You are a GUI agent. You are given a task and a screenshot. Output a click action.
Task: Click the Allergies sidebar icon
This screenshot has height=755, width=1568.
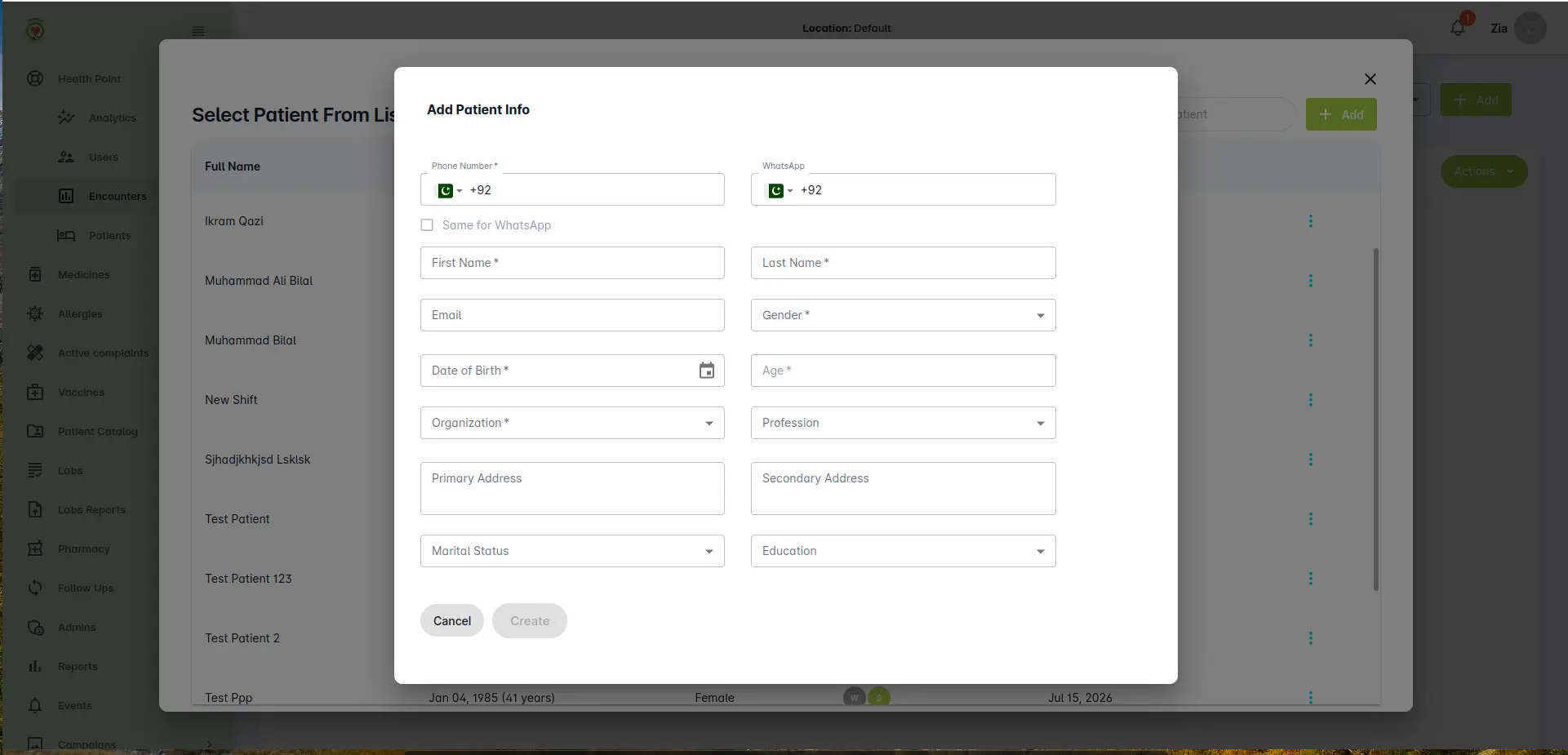tap(35, 314)
